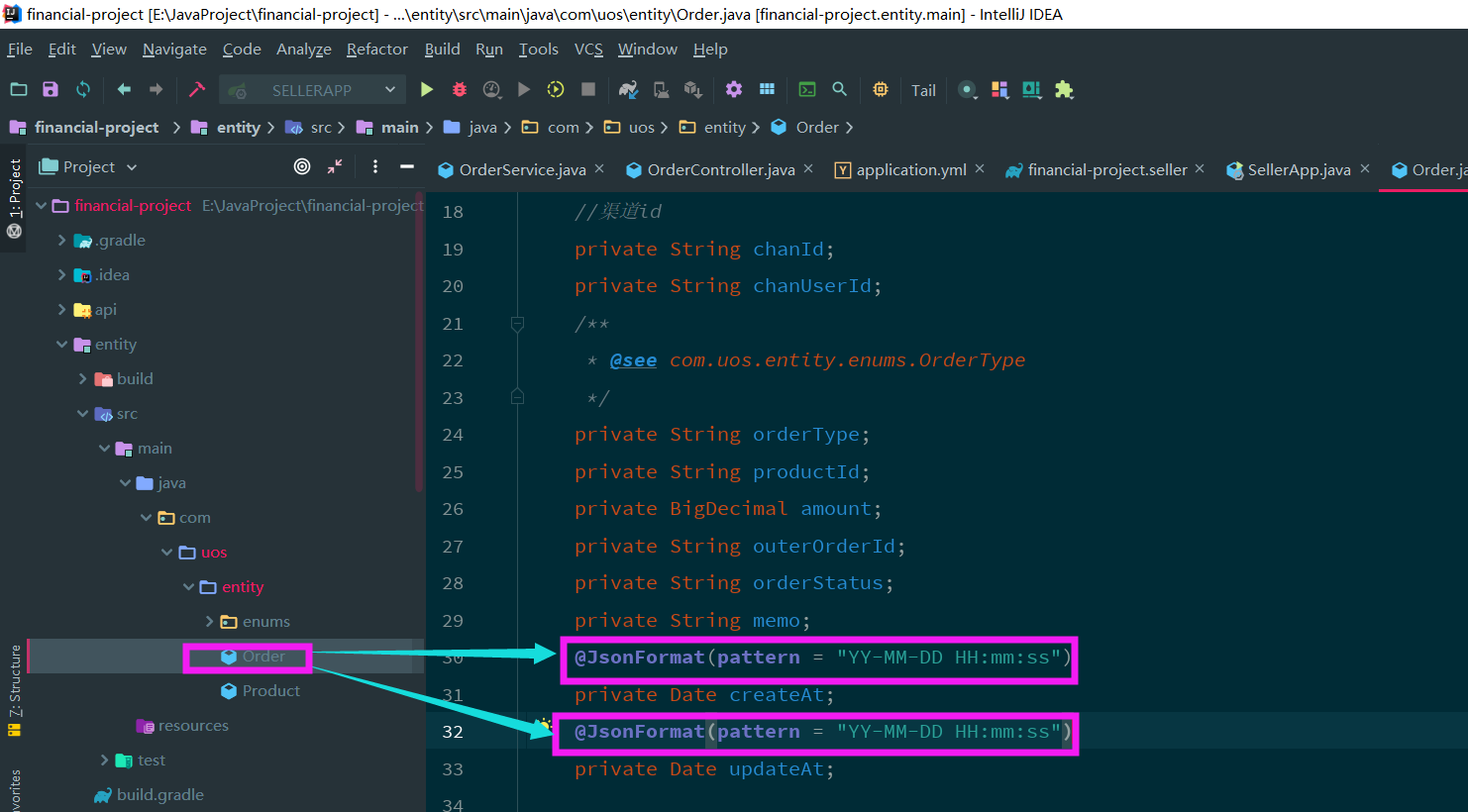Start debugging with the bug icon
The width and height of the screenshot is (1468, 812).
(x=459, y=89)
